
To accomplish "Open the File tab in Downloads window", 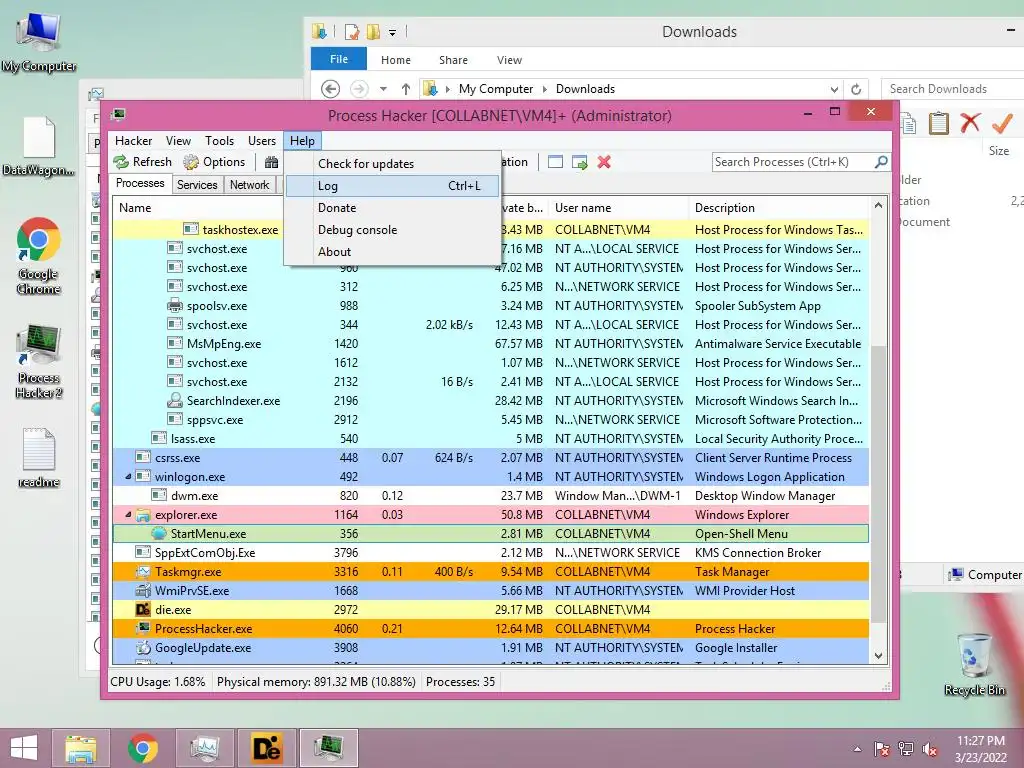I will [339, 59].
